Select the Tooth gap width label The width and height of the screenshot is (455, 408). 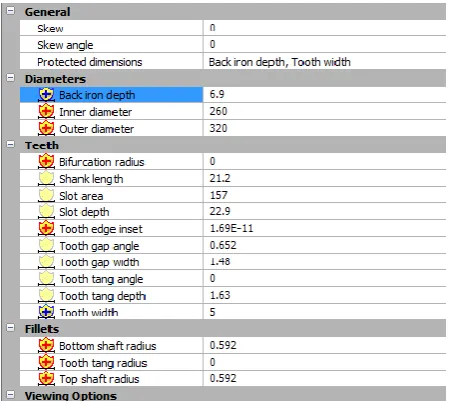coord(99,262)
